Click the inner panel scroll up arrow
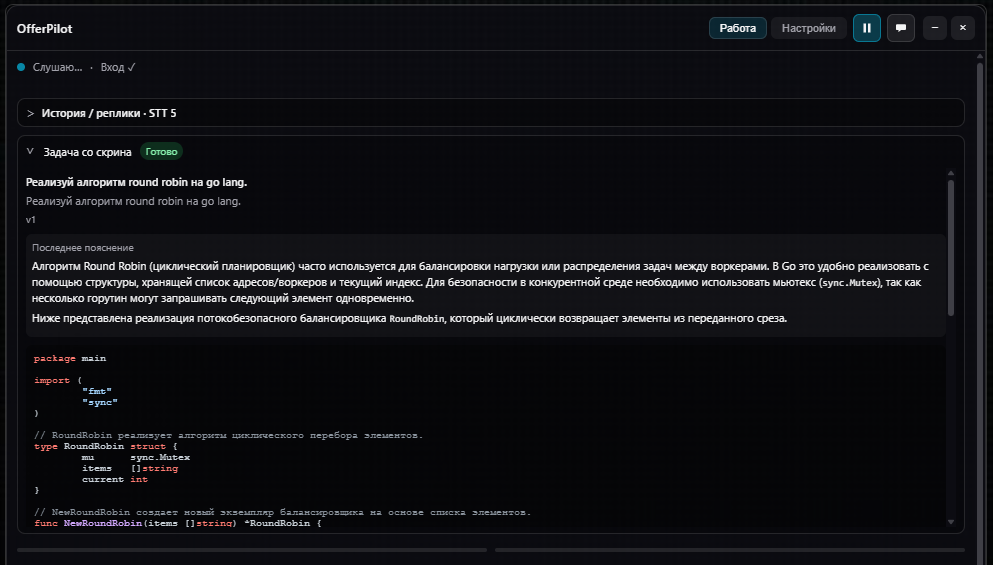This screenshot has height=565, width=993. (x=951, y=173)
